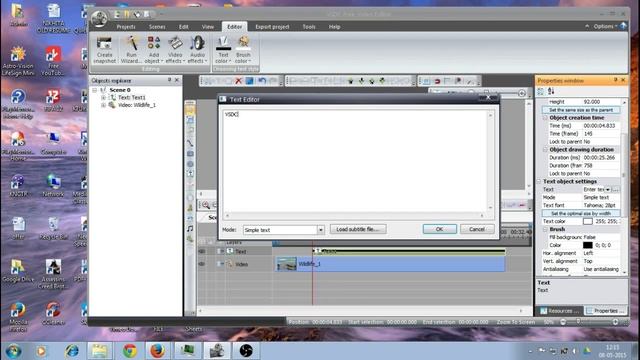Click Set the same size as the parent

[580, 110]
